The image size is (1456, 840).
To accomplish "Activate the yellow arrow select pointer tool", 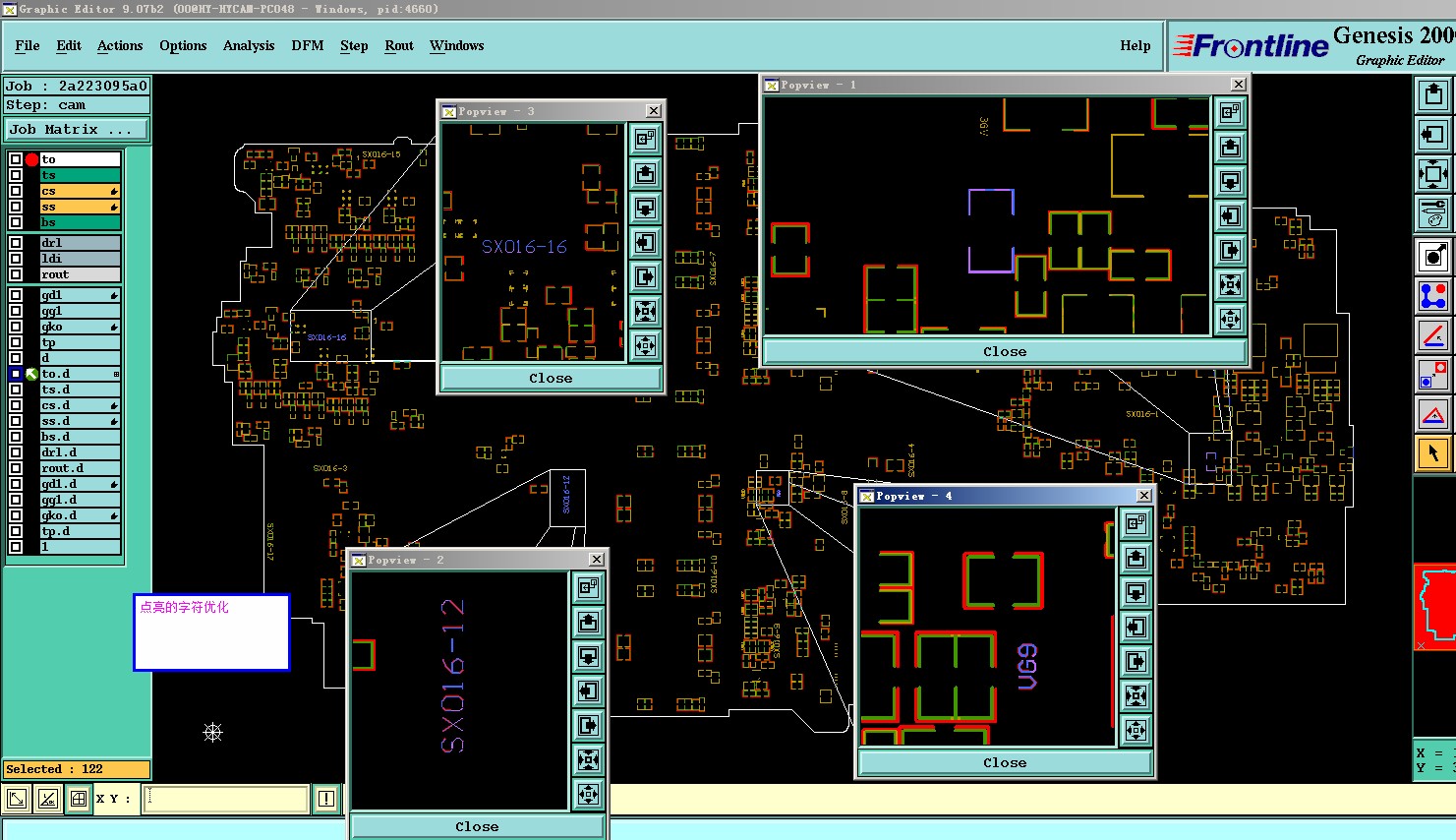I will (x=1433, y=453).
